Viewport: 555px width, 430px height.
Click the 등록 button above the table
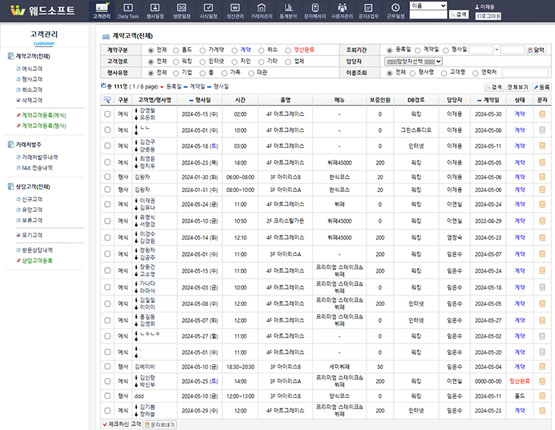point(541,87)
